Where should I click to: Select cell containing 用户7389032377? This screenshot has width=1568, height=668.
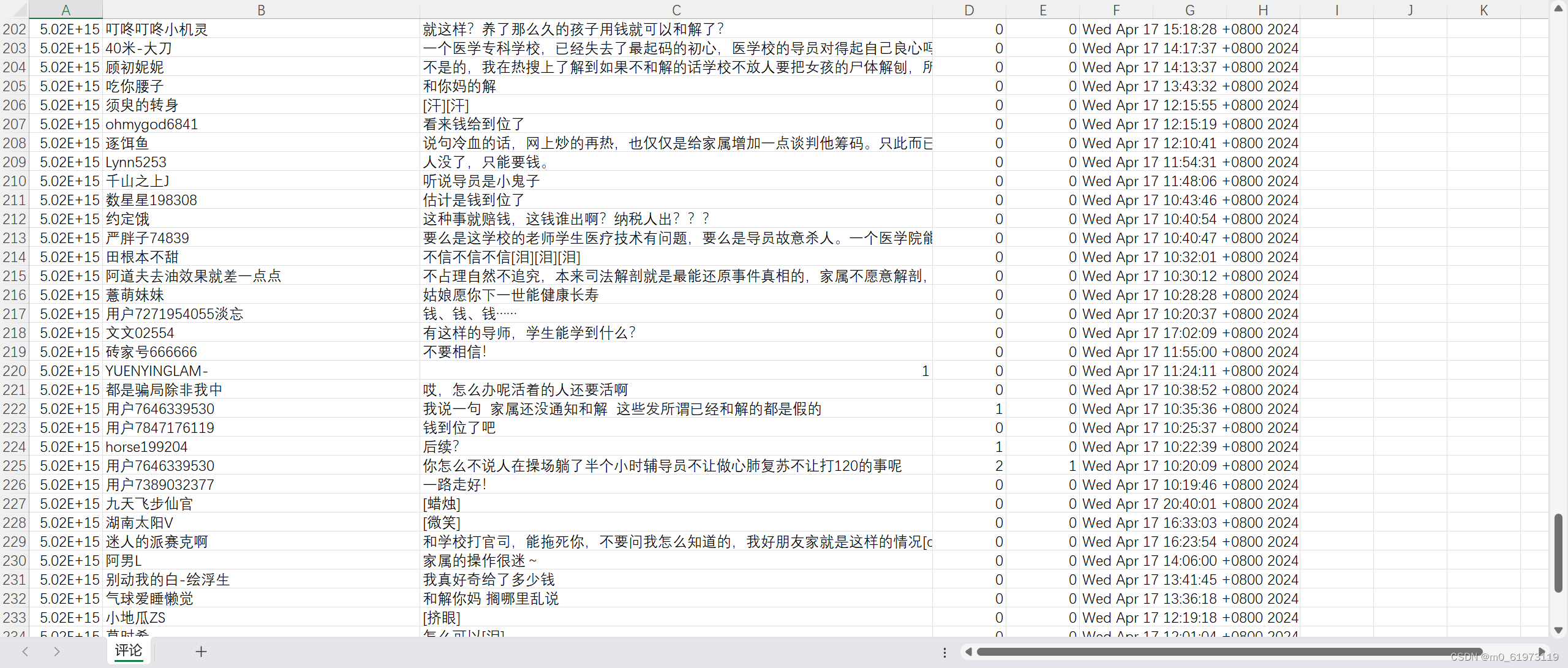[x=261, y=485]
